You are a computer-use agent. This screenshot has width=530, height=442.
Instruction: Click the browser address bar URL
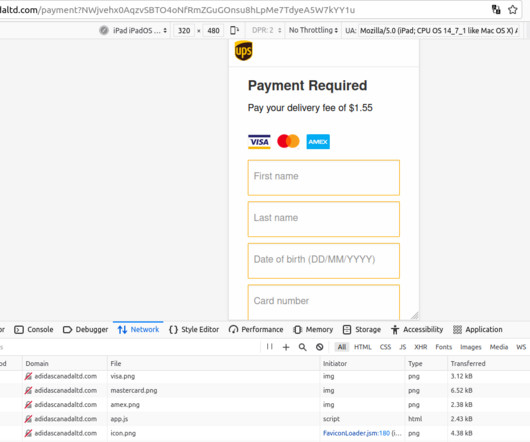coord(177,10)
